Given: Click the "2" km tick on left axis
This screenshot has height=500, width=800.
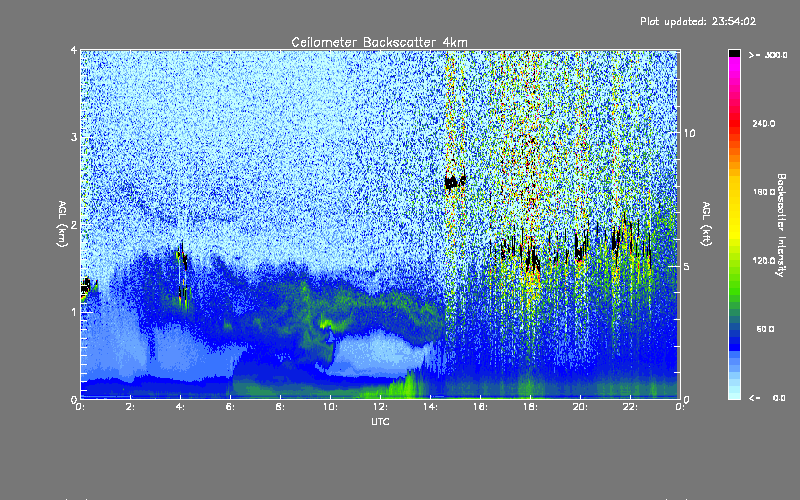Looking at the screenshot, I should pyautogui.click(x=74, y=225).
